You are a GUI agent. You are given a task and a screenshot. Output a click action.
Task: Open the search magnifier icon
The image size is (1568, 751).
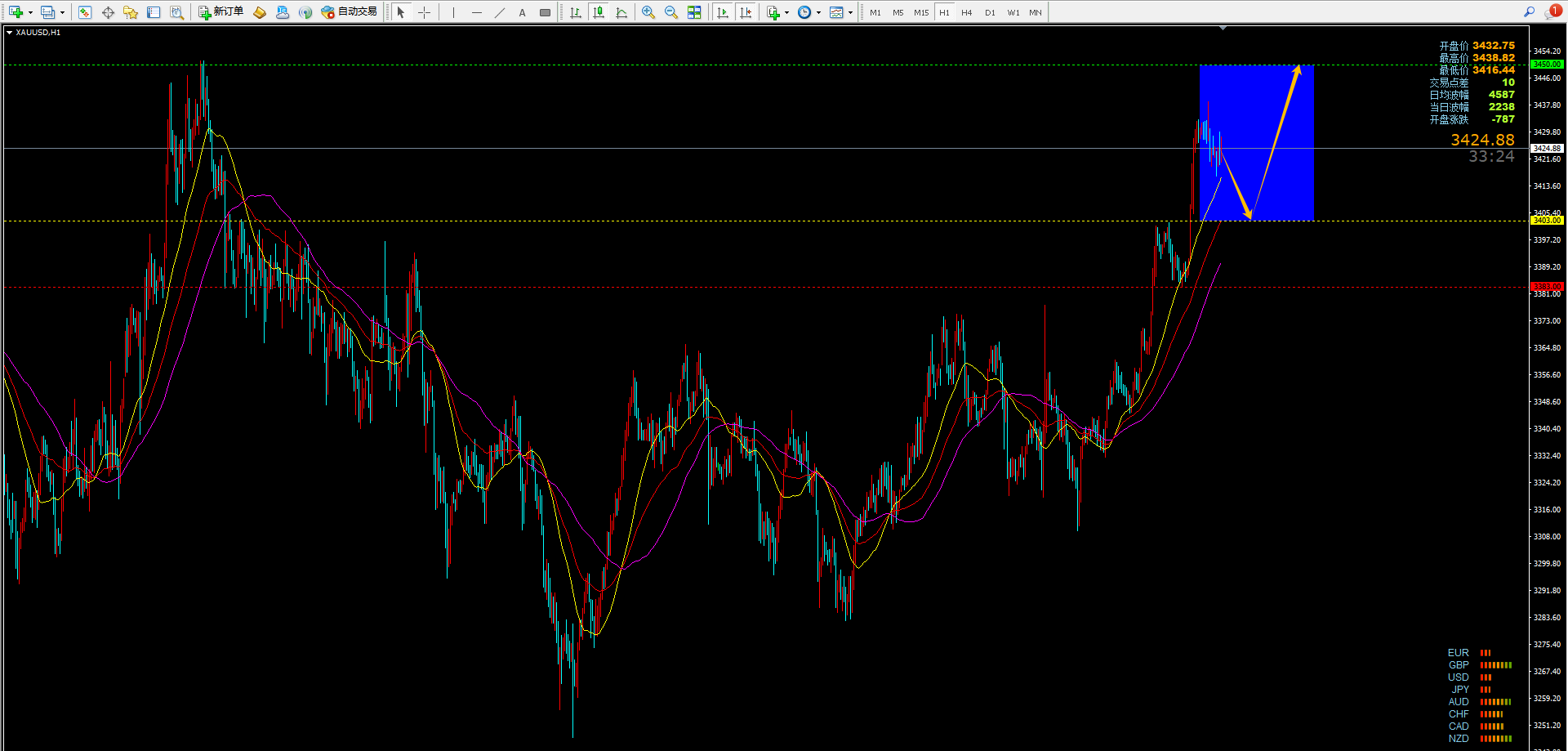[x=1529, y=11]
